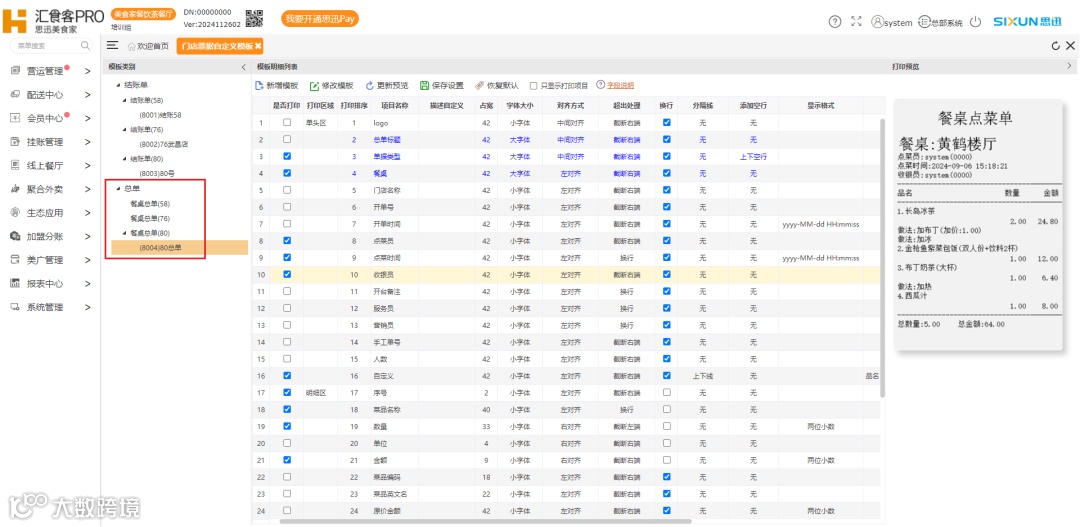Screen dimensions: 1080x527
Task: Open the 字段说明 link
Action: pyautogui.click(x=621, y=85)
